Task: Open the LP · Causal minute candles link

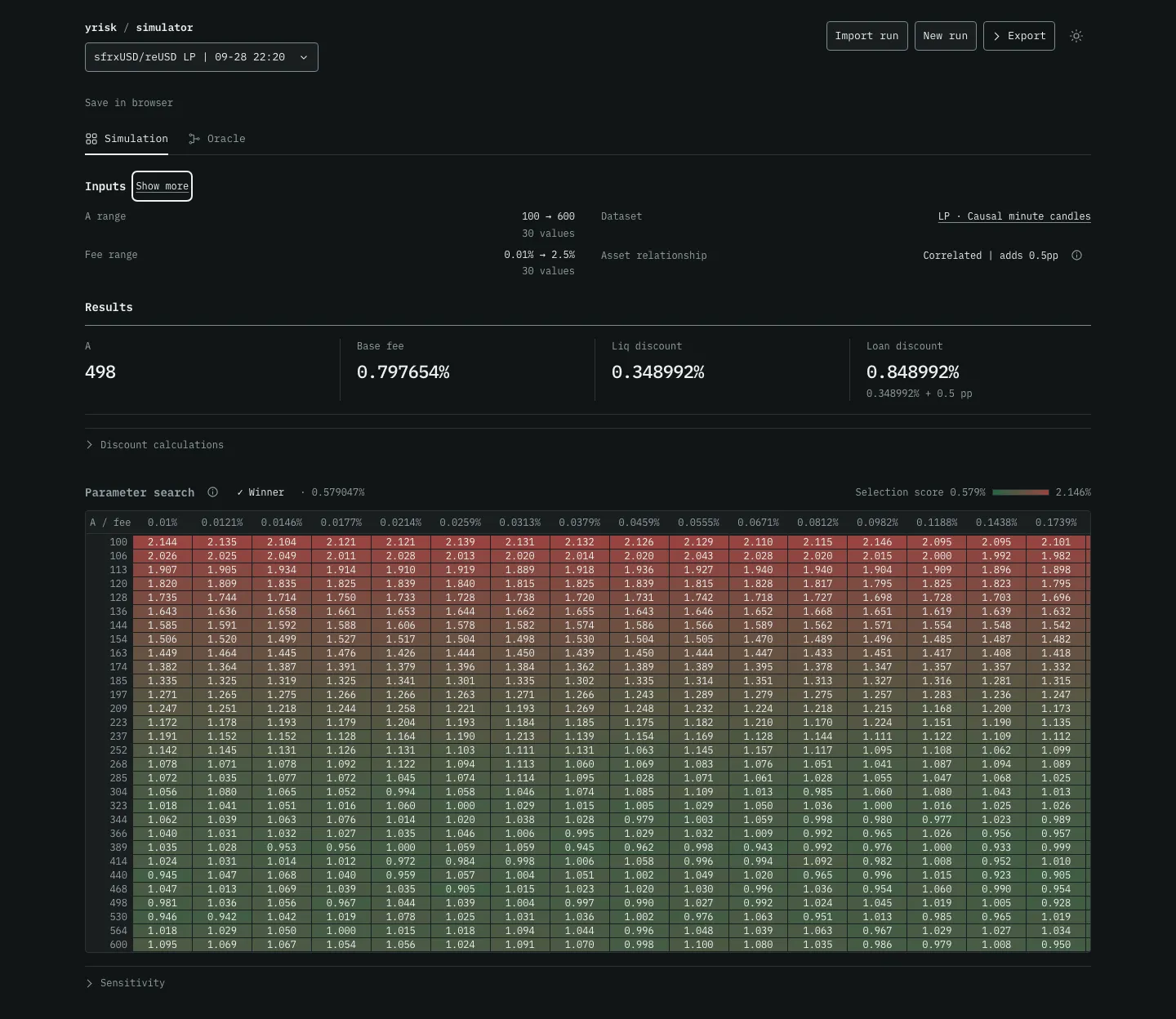Action: pyautogui.click(x=1014, y=216)
